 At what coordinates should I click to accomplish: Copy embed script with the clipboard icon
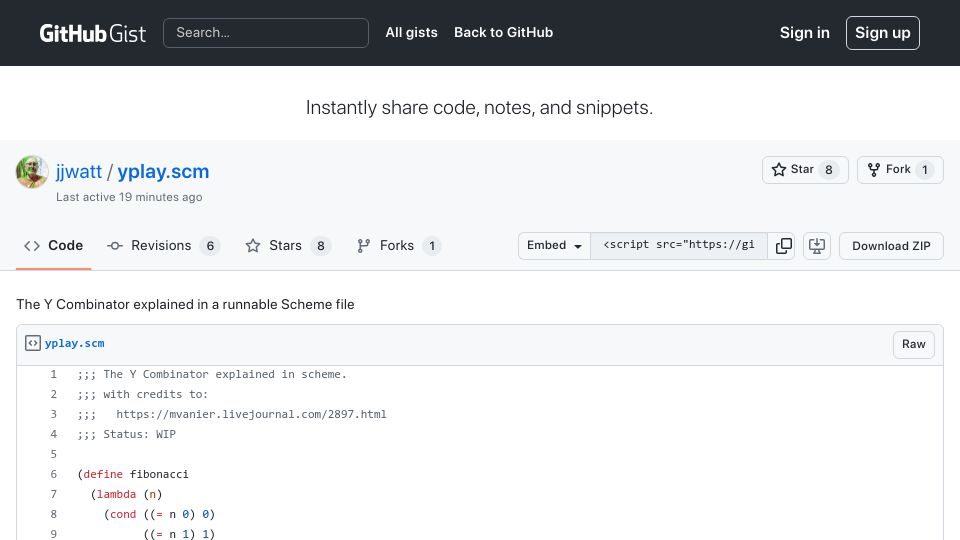pyautogui.click(x=783, y=246)
